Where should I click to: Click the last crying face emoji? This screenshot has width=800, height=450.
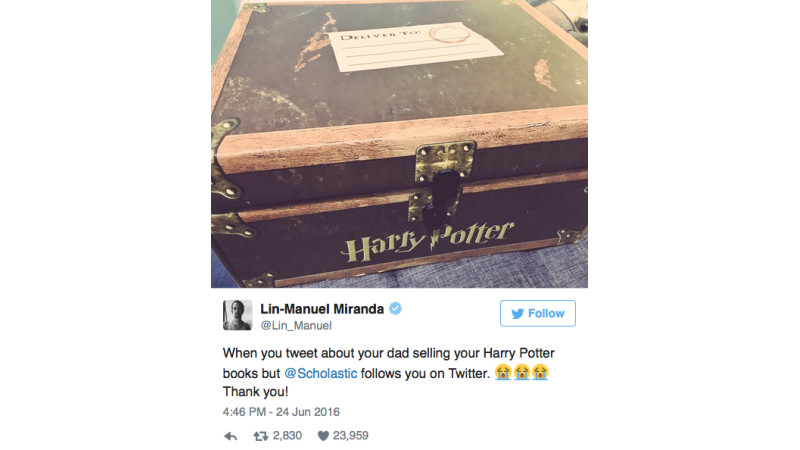(540, 372)
